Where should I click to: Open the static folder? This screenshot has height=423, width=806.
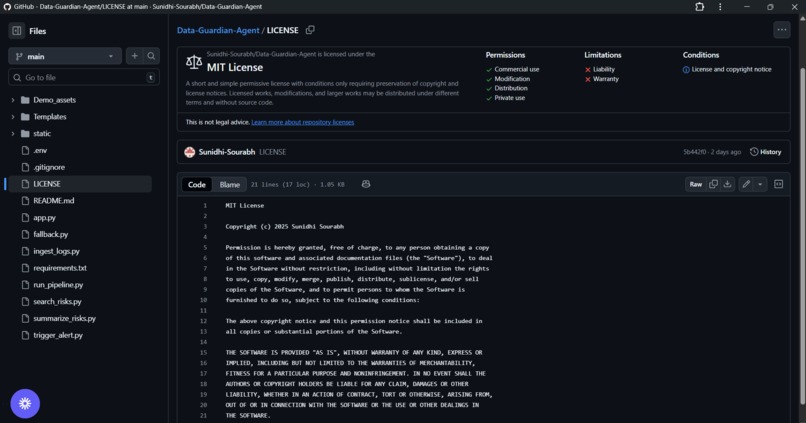(x=42, y=134)
